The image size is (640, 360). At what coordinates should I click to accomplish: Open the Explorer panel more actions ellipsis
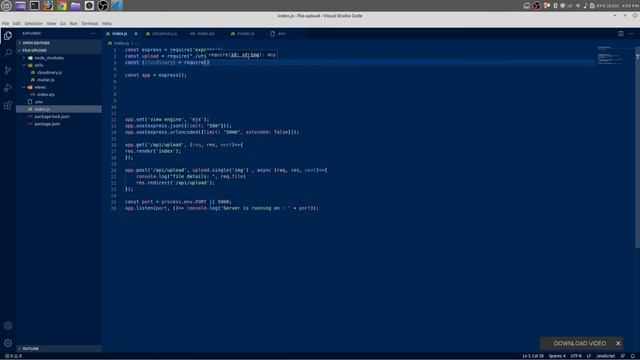[x=93, y=33]
